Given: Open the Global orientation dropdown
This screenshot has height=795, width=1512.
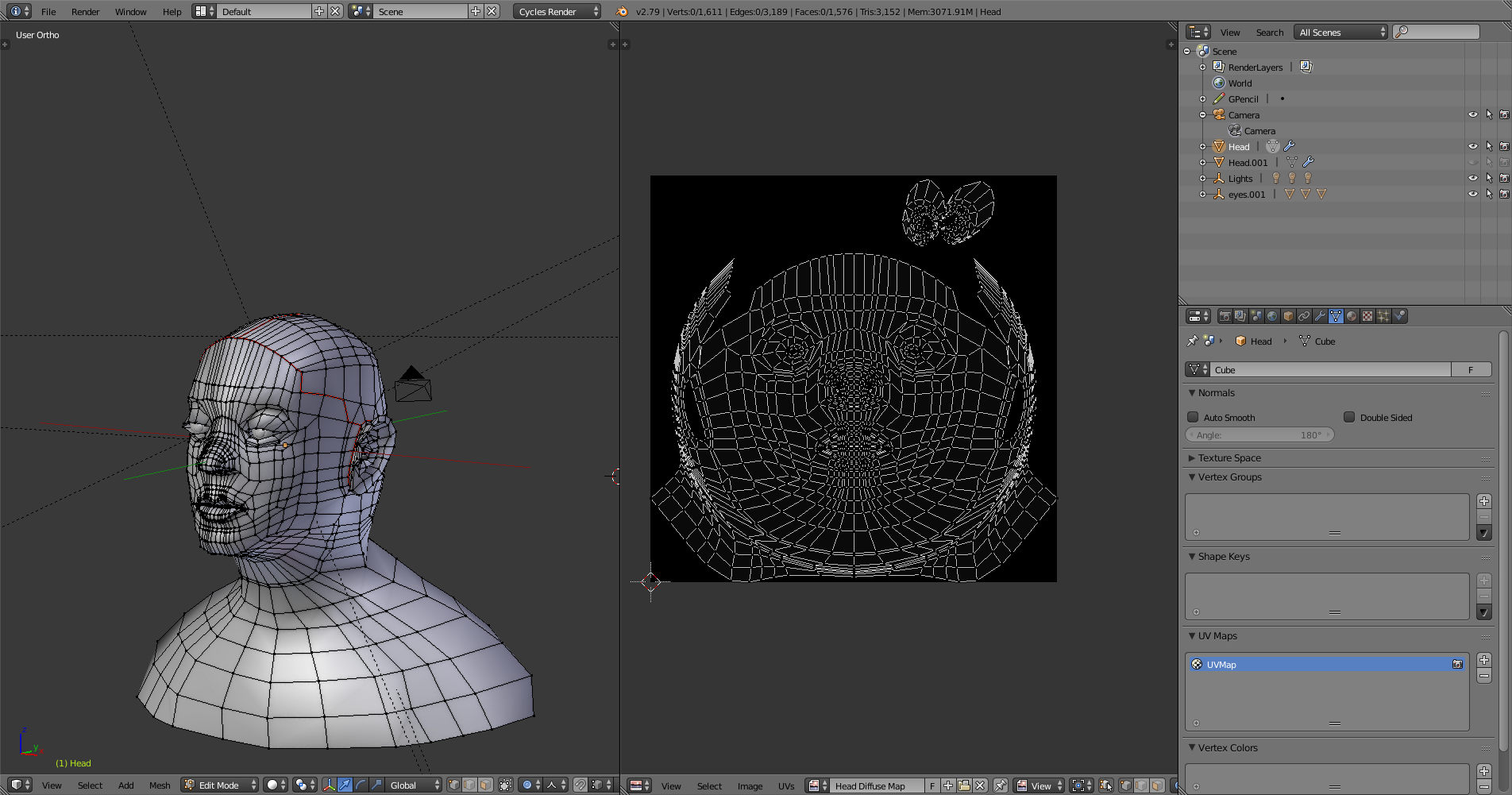Looking at the screenshot, I should point(414,785).
